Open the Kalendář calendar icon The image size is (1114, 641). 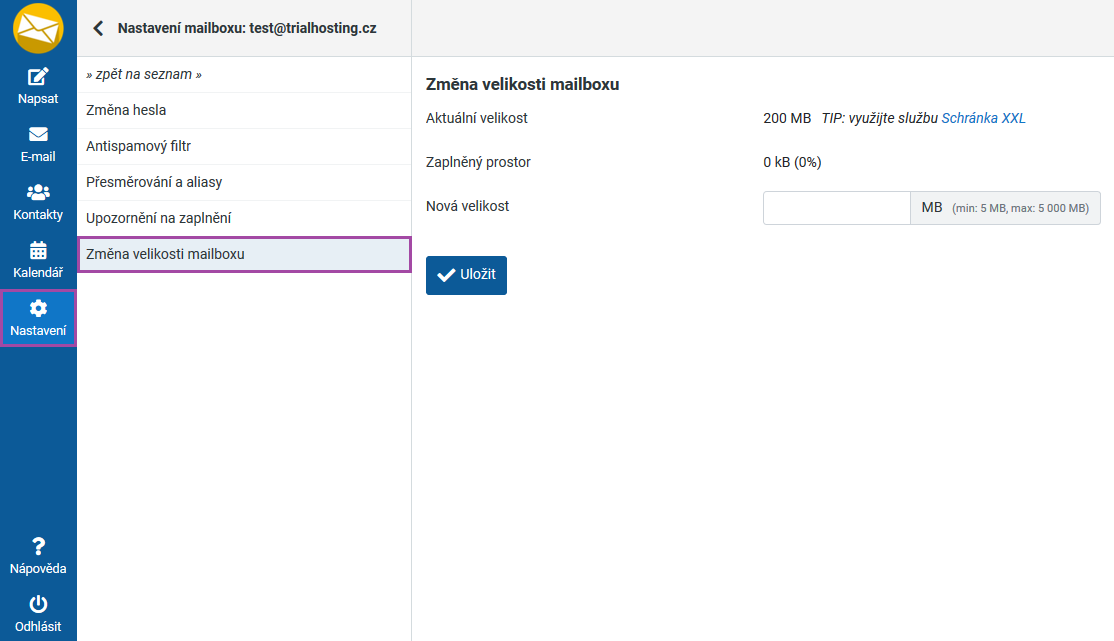38,251
